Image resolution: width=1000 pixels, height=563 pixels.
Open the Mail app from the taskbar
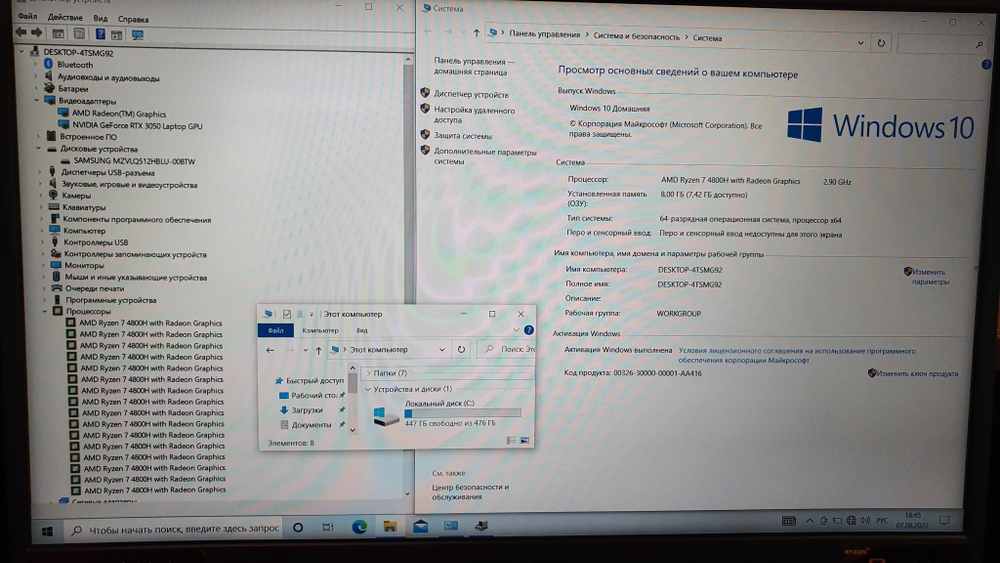420,526
